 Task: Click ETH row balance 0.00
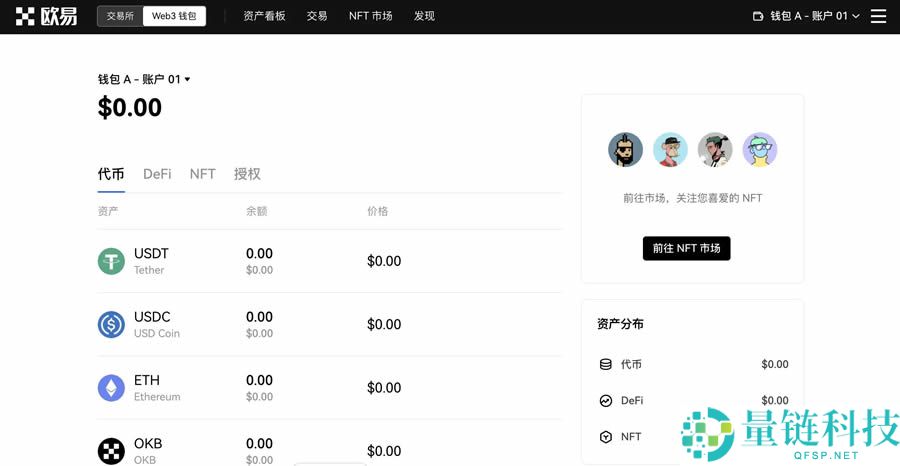pyautogui.click(x=259, y=380)
